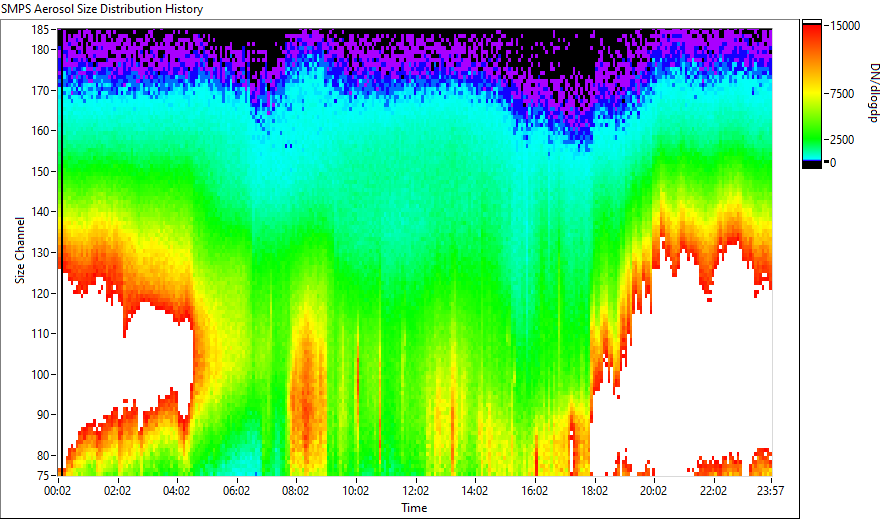Click the 04:02 time tick label
Image resolution: width=884 pixels, height=519 pixels.
[x=176, y=491]
